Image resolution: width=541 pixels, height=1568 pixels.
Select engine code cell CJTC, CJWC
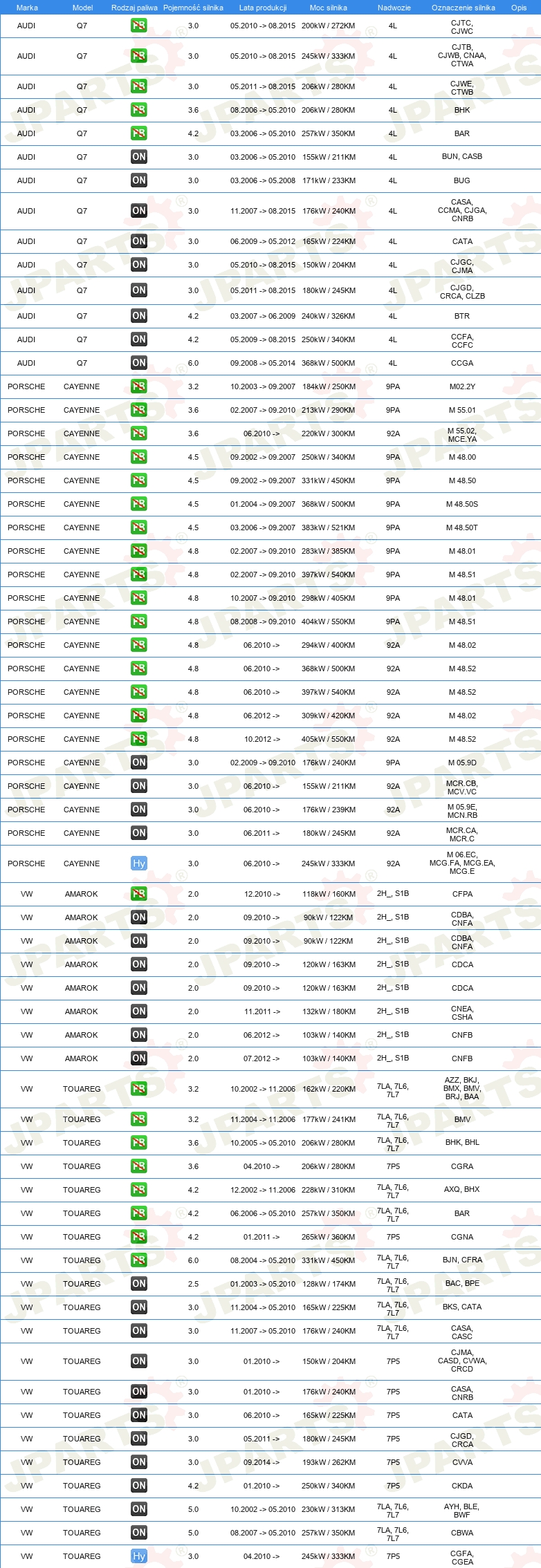tap(462, 26)
